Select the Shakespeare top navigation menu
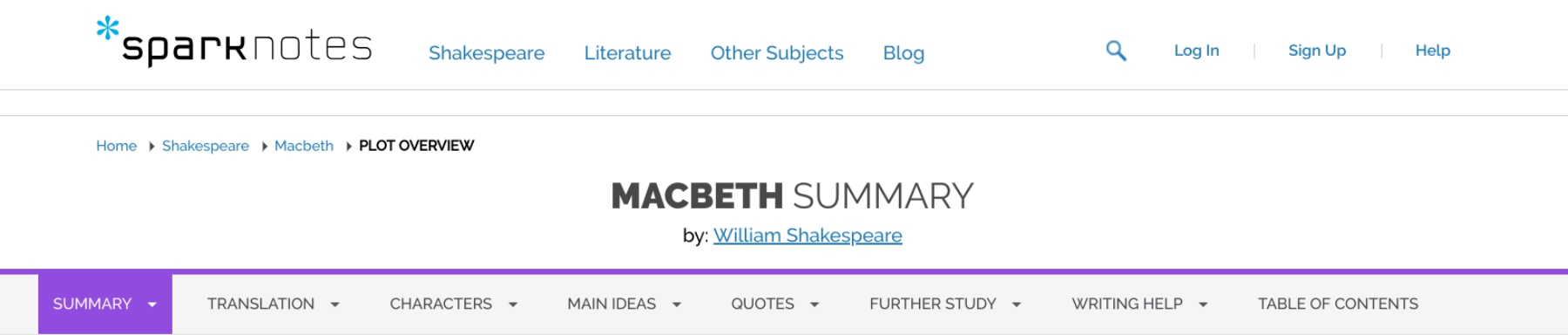 pyautogui.click(x=487, y=53)
